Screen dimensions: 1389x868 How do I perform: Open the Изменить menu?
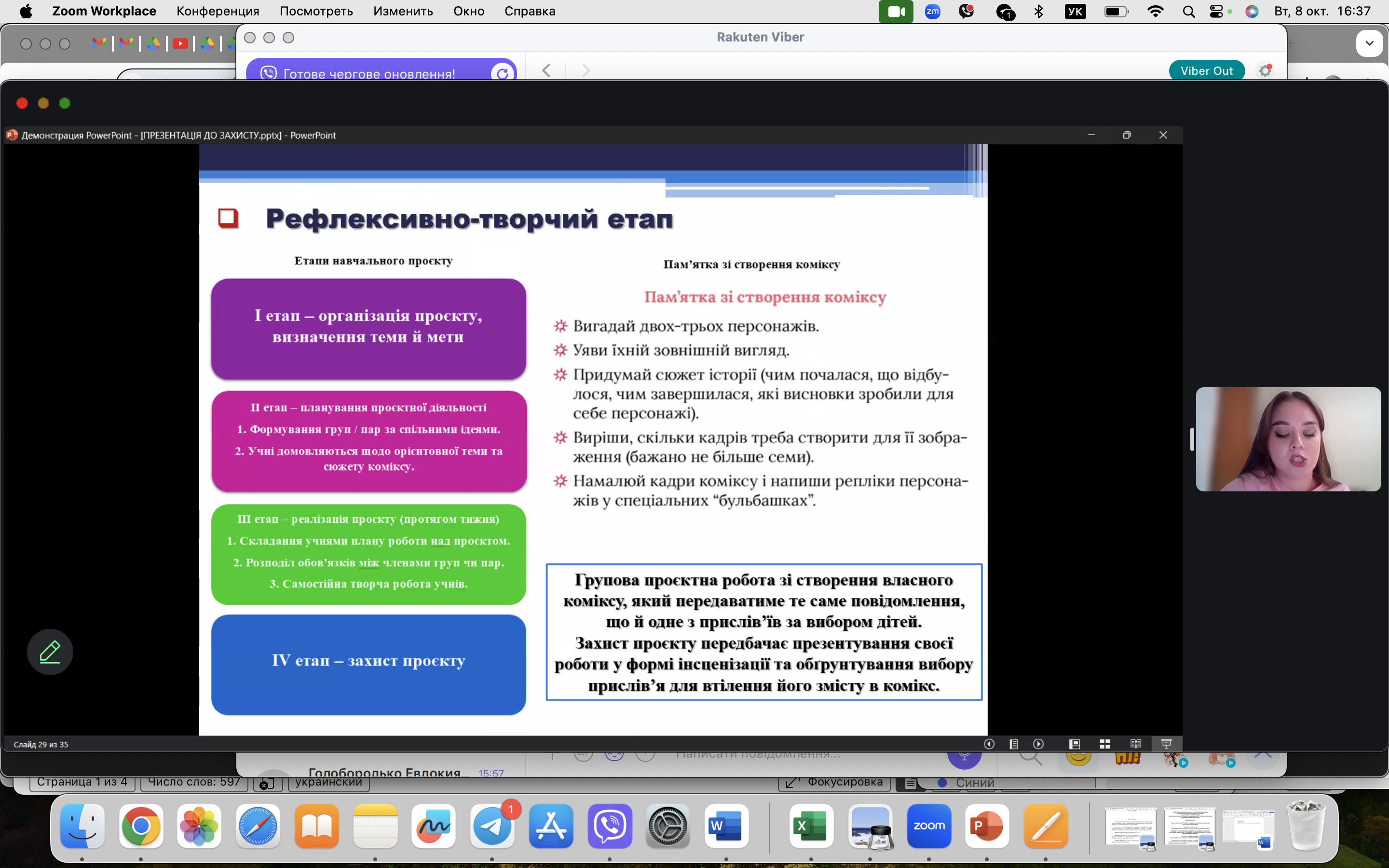(403, 12)
